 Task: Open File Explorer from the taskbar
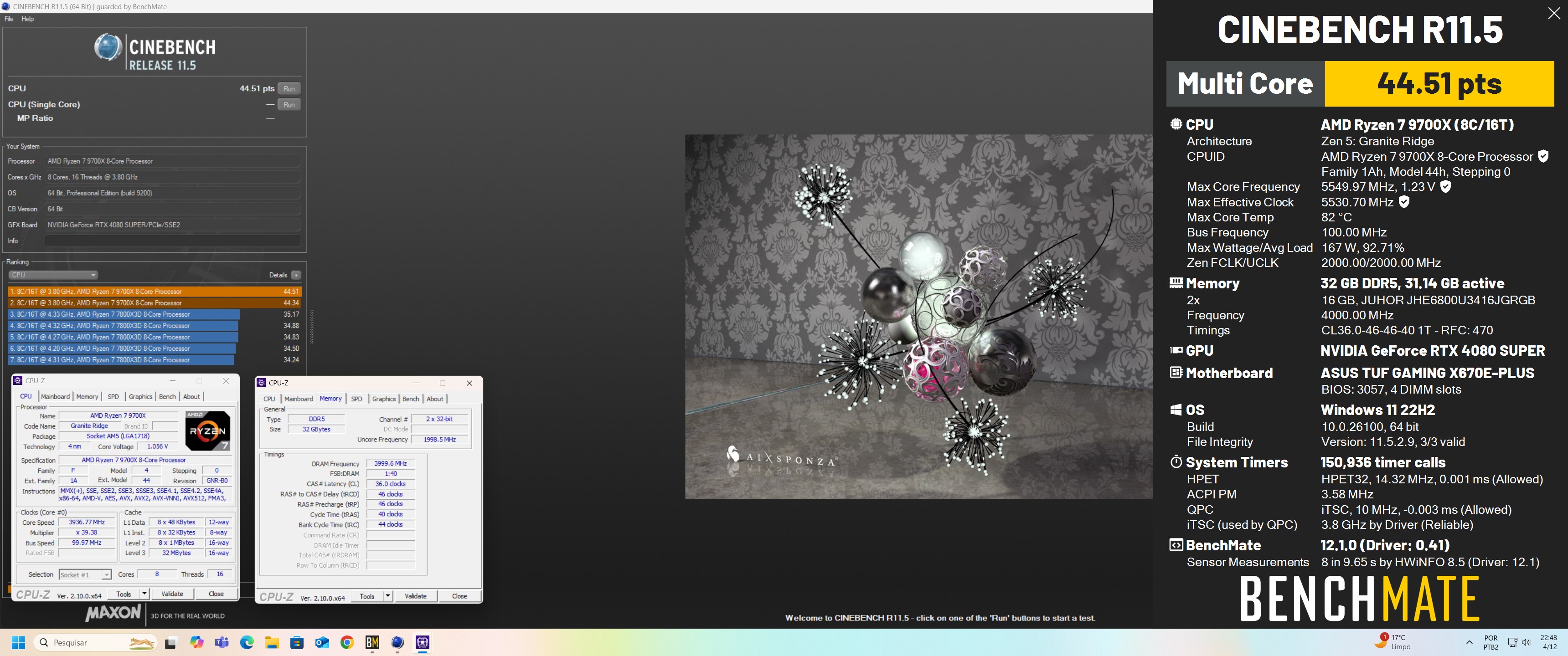(x=272, y=643)
